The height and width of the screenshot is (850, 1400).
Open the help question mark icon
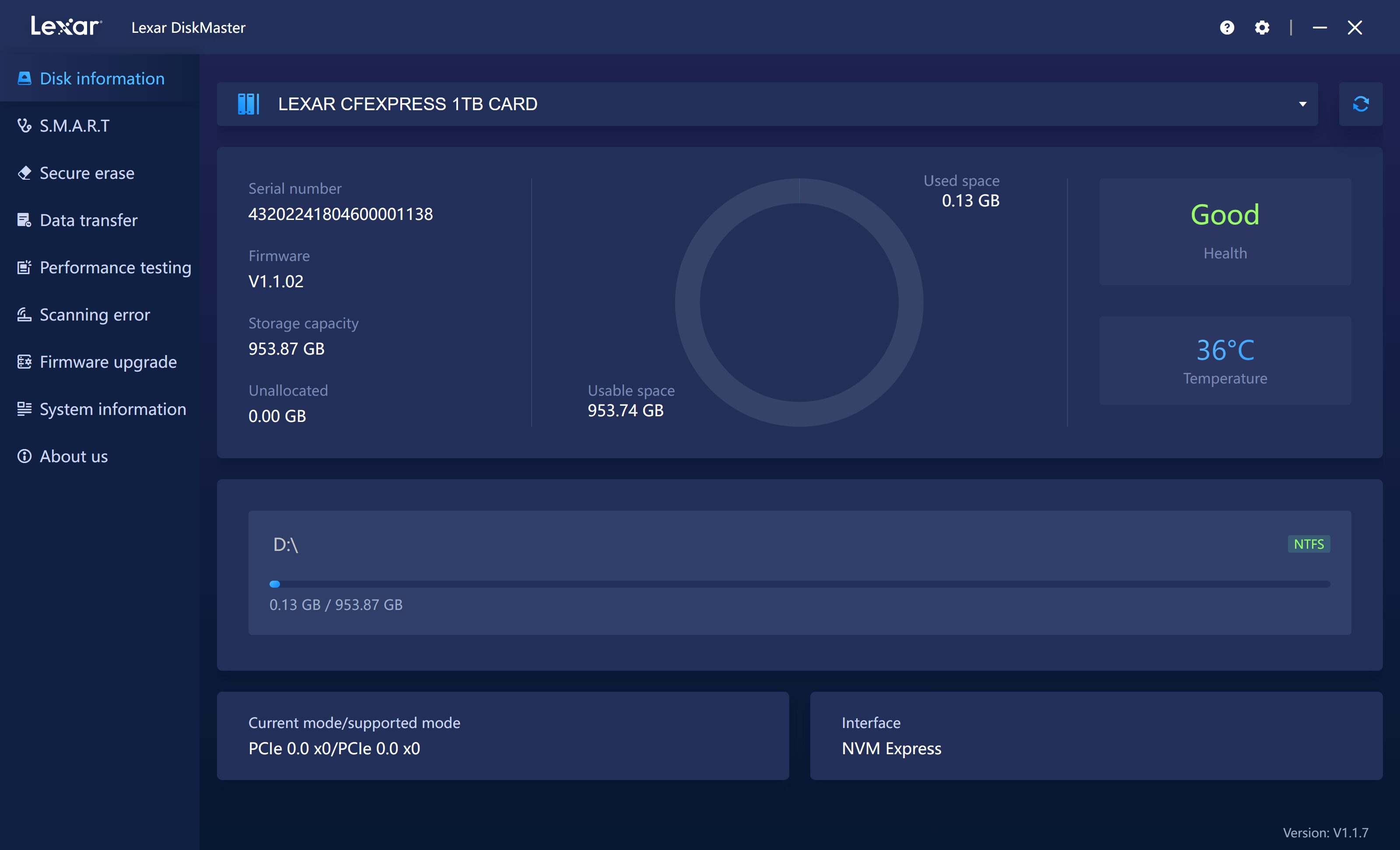coord(1227,27)
